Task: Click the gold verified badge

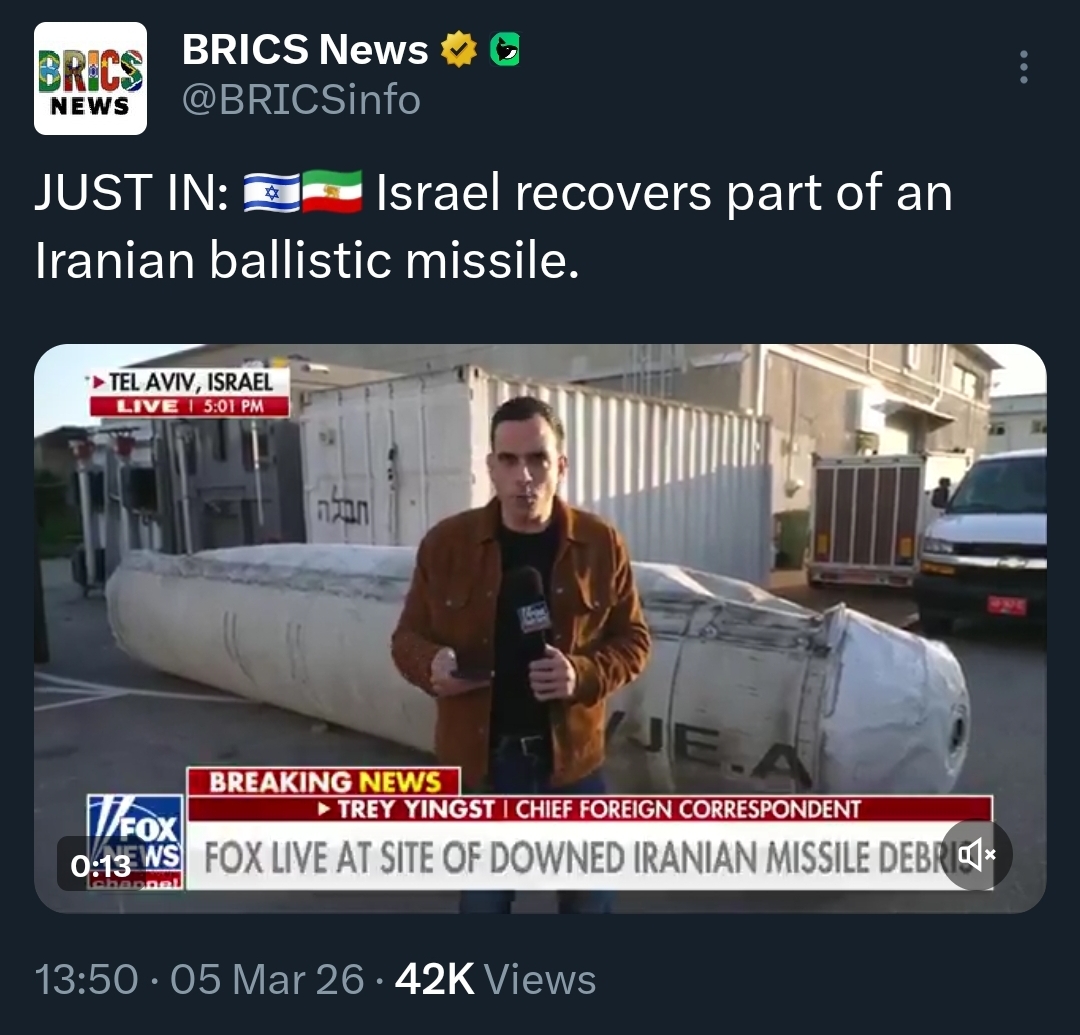Action: (459, 50)
